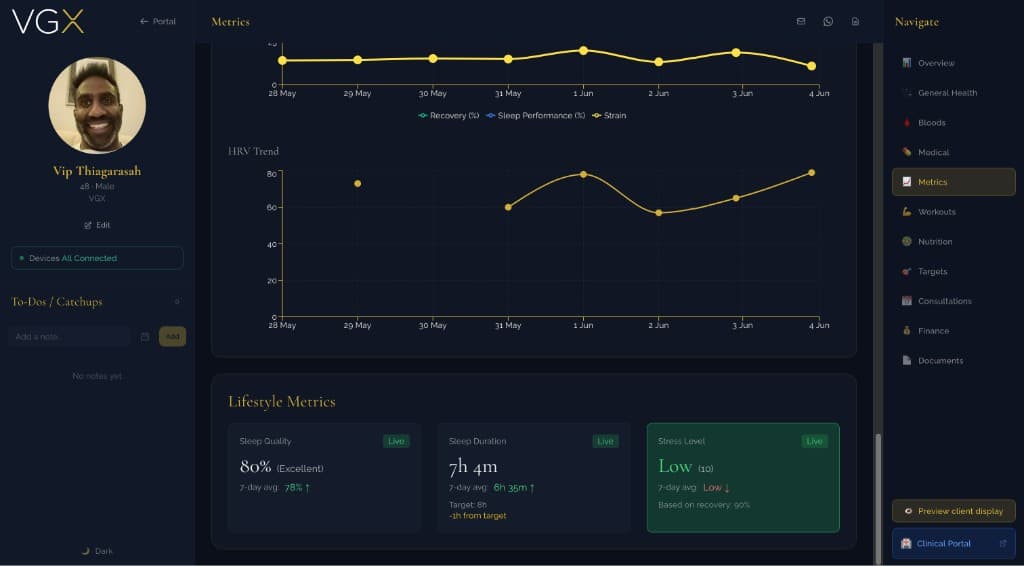The width and height of the screenshot is (1024, 566).
Task: Open the calendar icon beside note field
Action: pos(145,337)
